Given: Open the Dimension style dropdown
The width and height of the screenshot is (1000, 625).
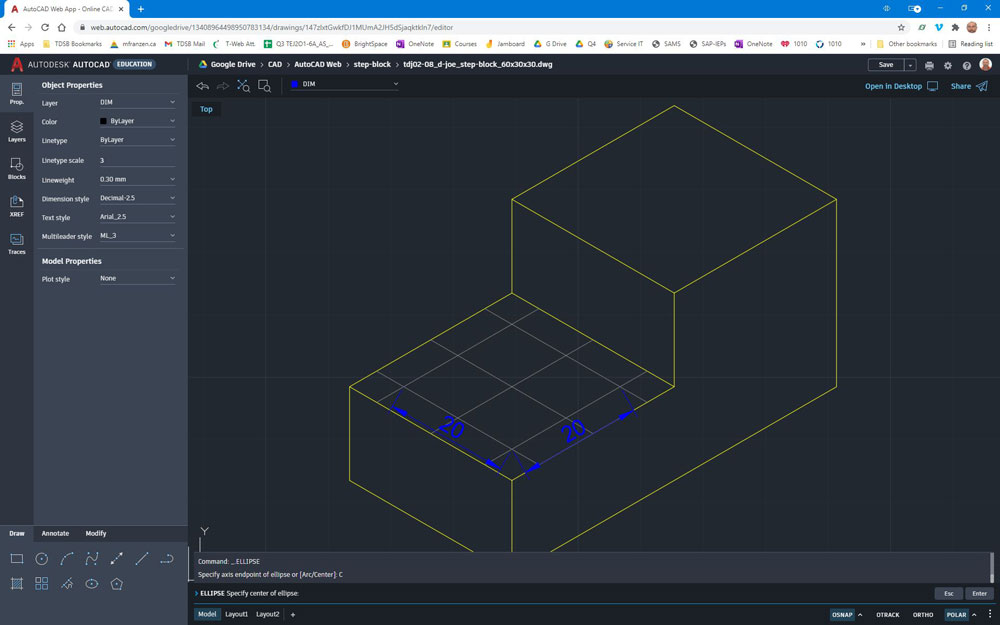Looking at the screenshot, I should tap(137, 198).
